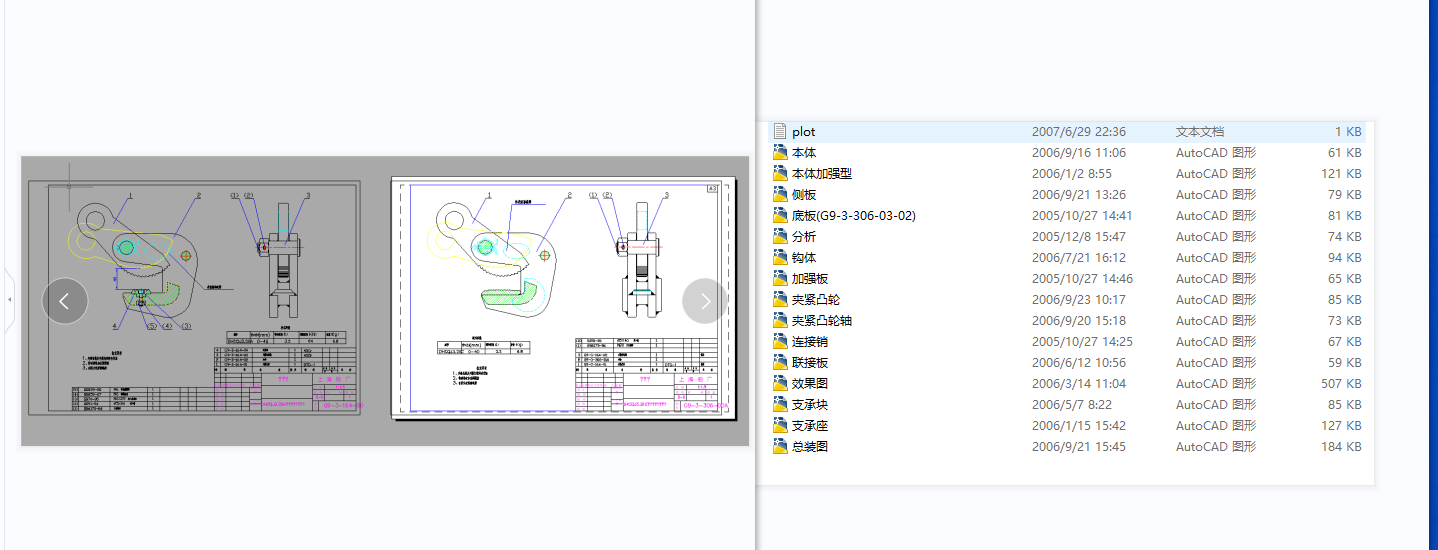1438x550 pixels.
Task: Click the date '2006/9/16 11:06'
Action: pos(1079,153)
